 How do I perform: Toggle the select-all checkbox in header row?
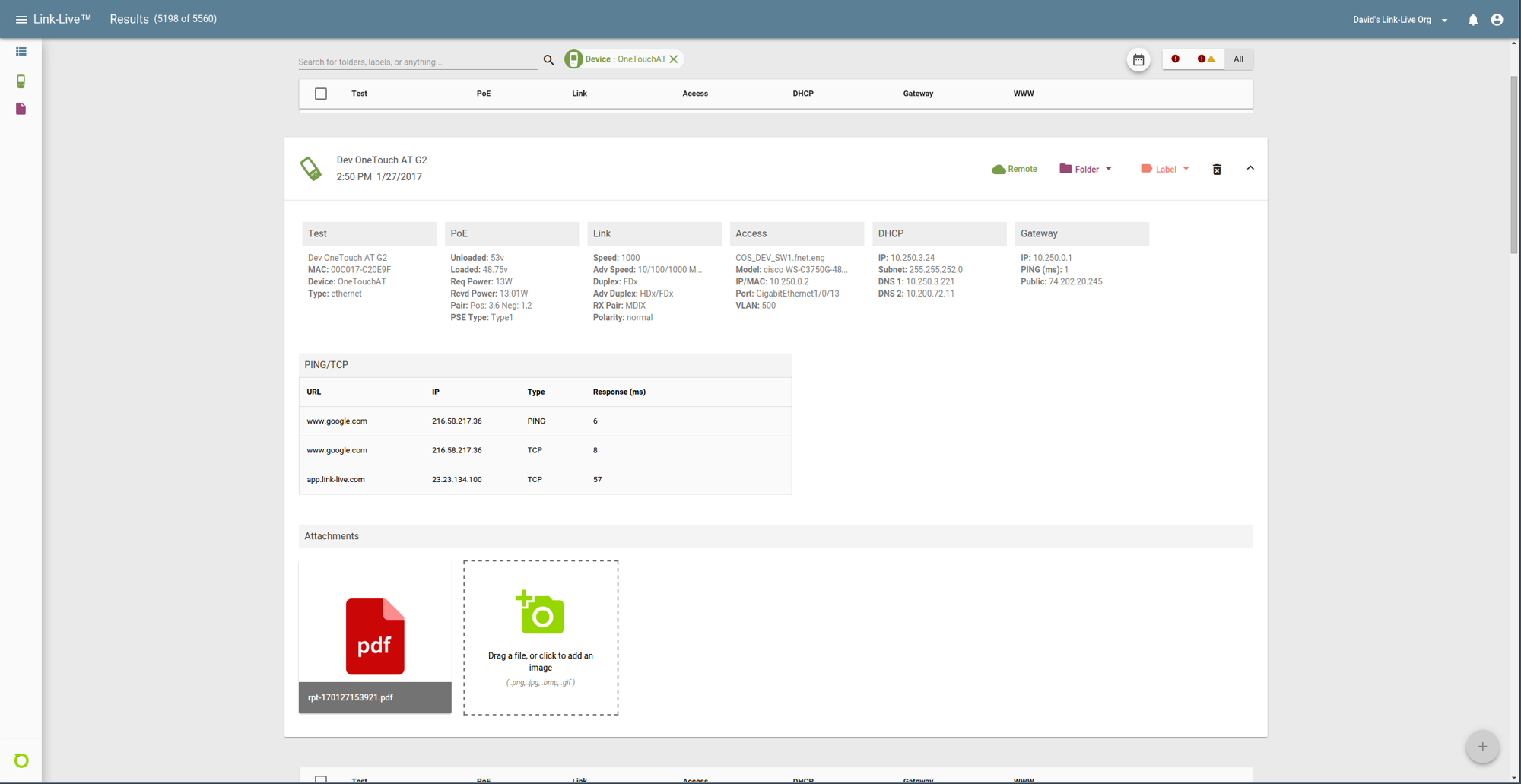(x=321, y=94)
